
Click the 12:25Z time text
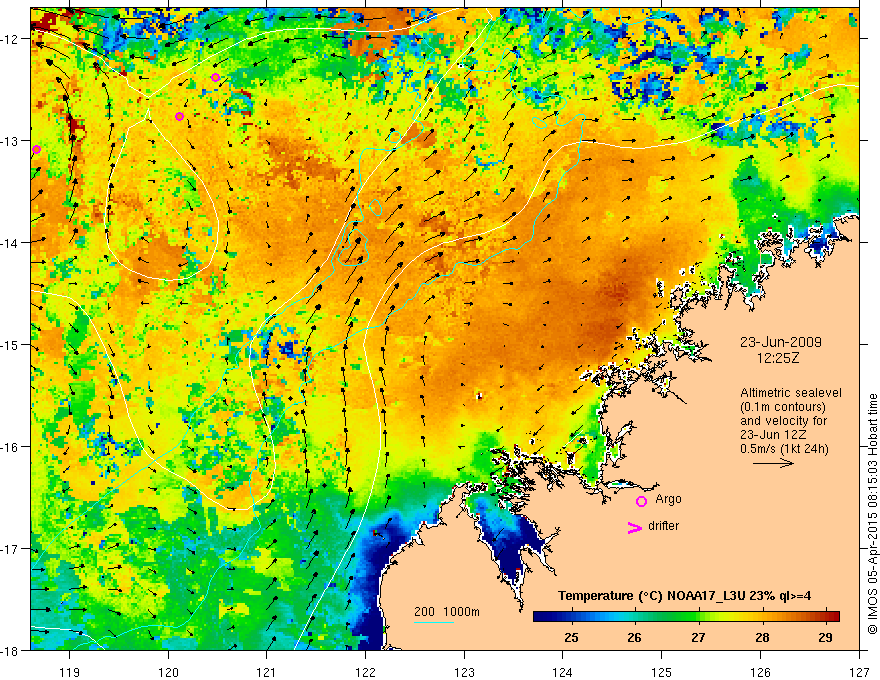[778, 357]
